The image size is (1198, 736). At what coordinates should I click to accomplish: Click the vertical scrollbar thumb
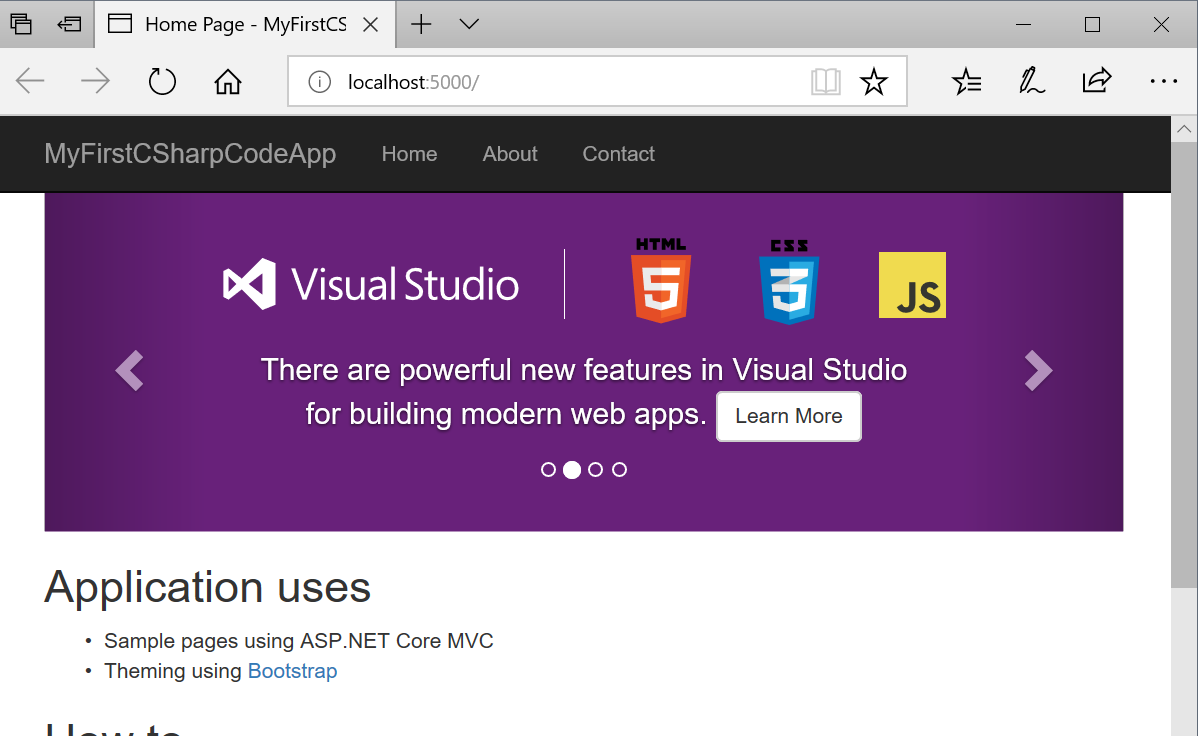1184,365
